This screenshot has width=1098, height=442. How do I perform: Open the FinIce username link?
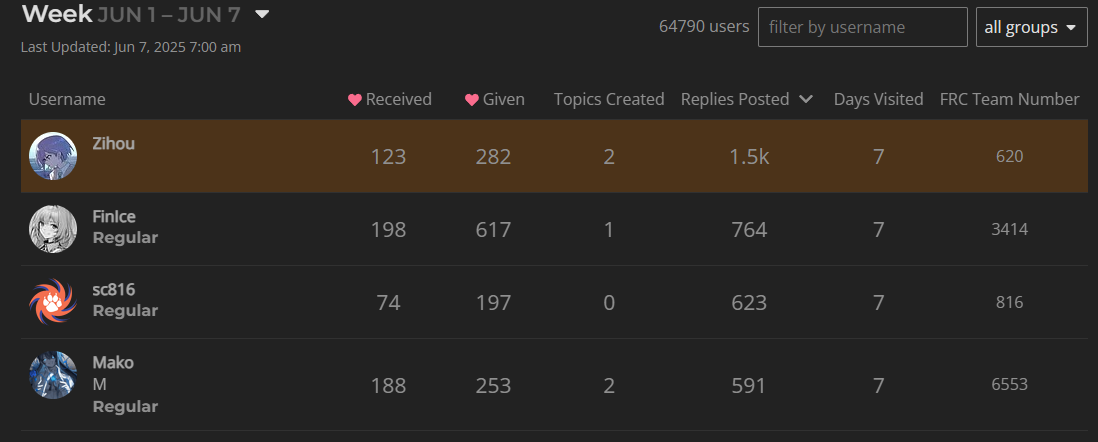[x=114, y=216]
